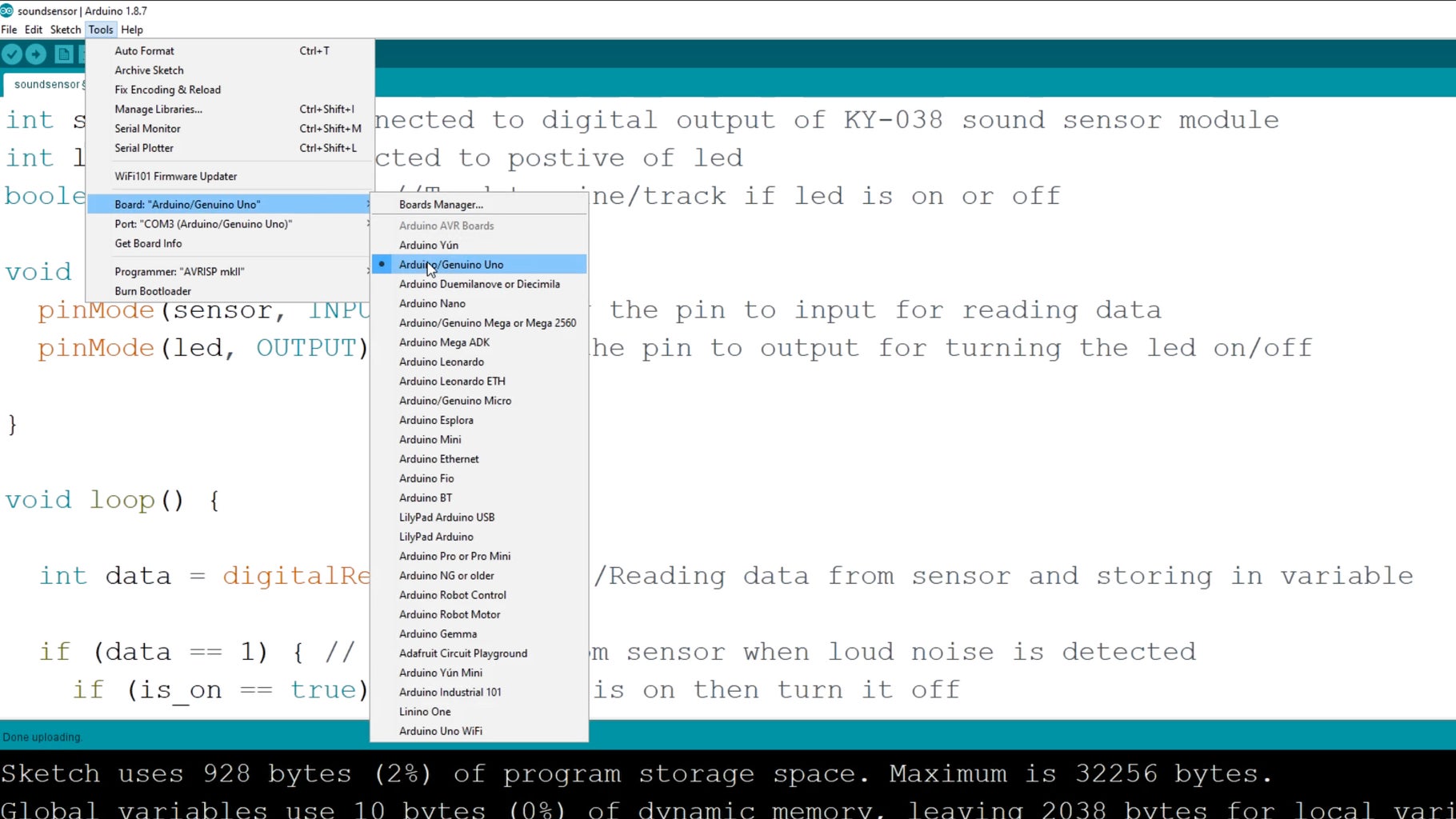This screenshot has width=1456, height=819.
Task: Open WiFi101 Firmware Updater
Action: (230, 176)
